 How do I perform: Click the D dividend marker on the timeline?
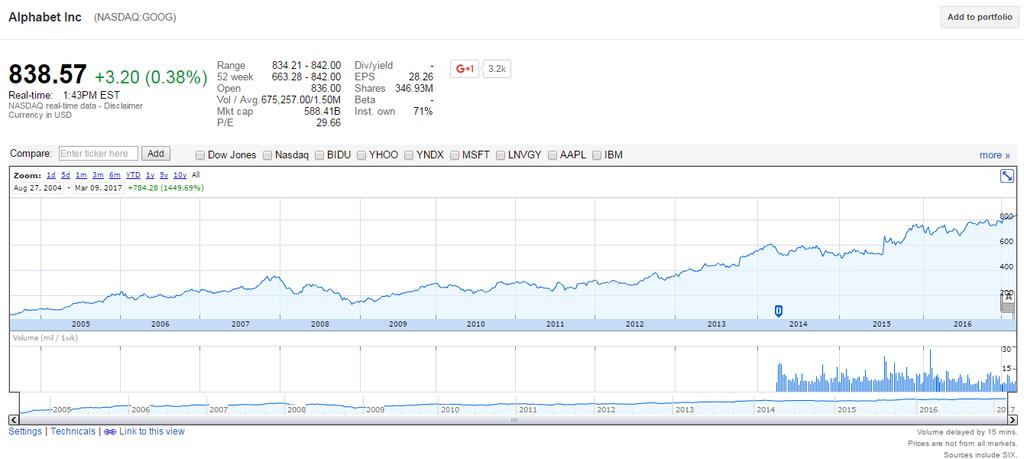[x=778, y=311]
